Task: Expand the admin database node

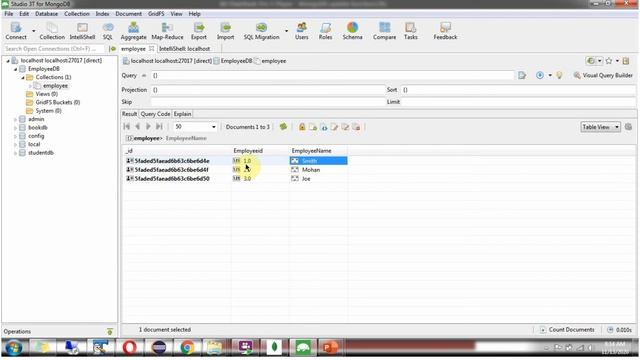Action: pos(16,120)
